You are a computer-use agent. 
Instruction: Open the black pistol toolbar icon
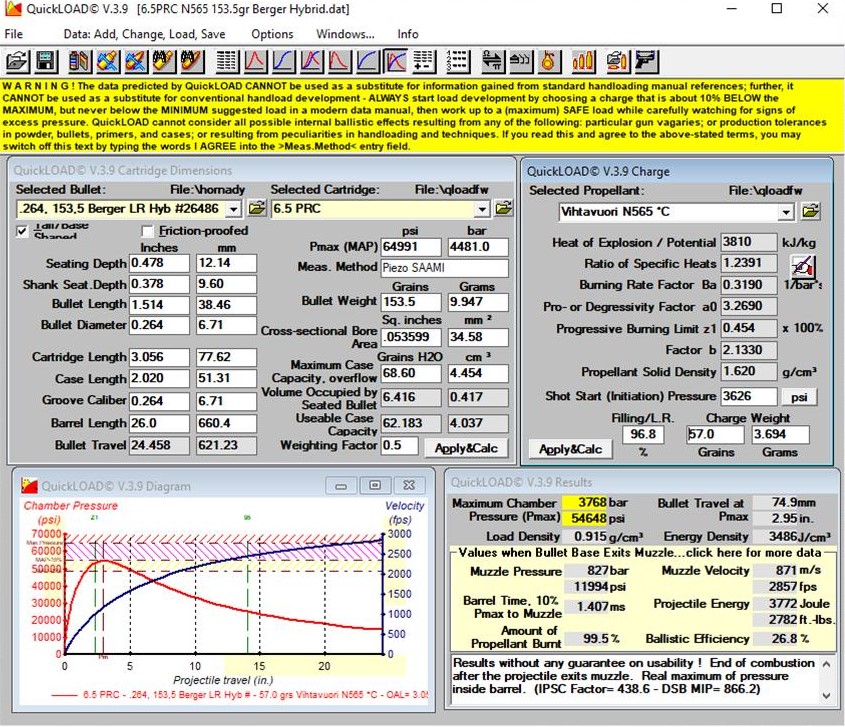(645, 61)
